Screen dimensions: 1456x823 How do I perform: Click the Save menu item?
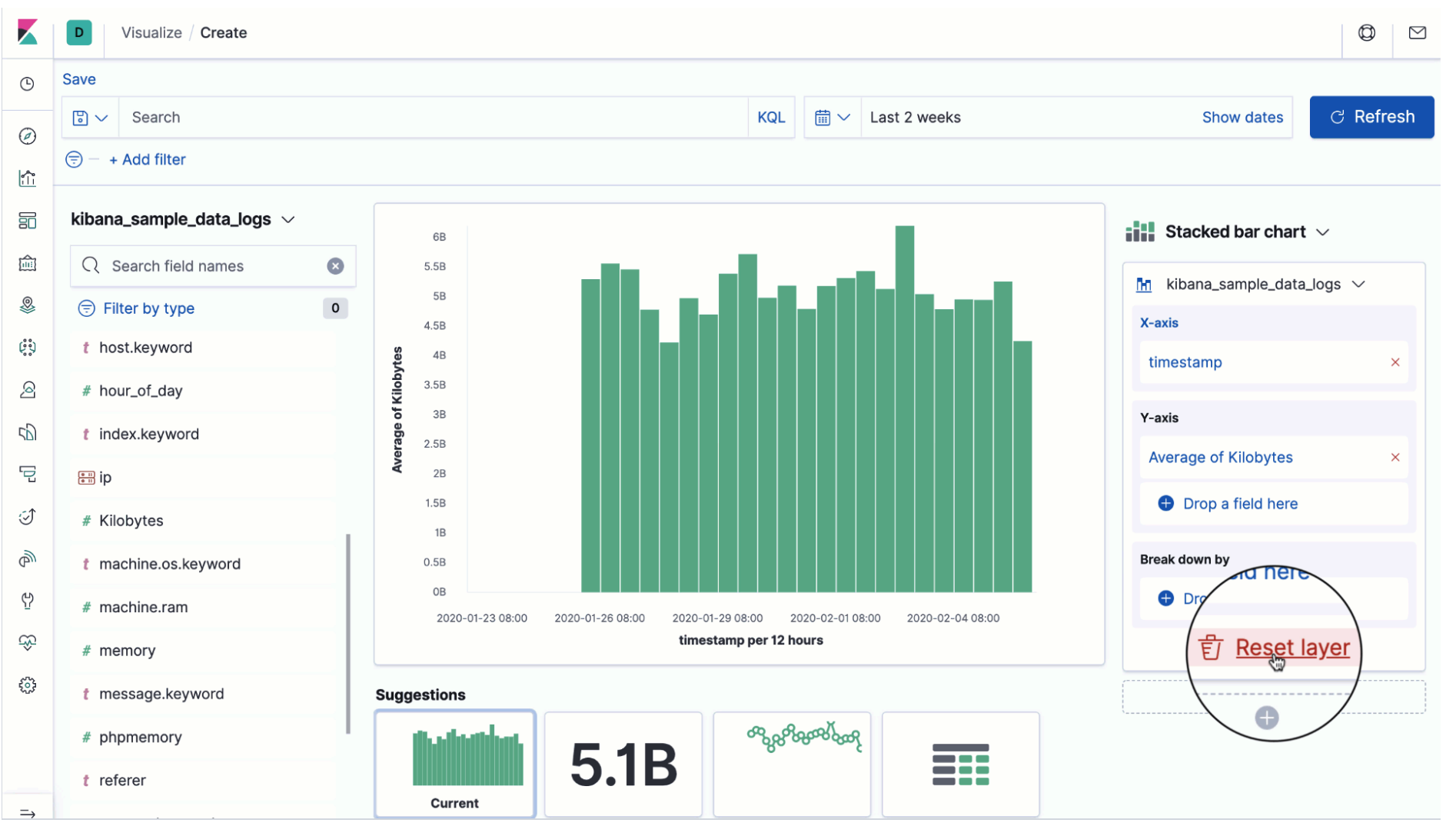click(79, 79)
